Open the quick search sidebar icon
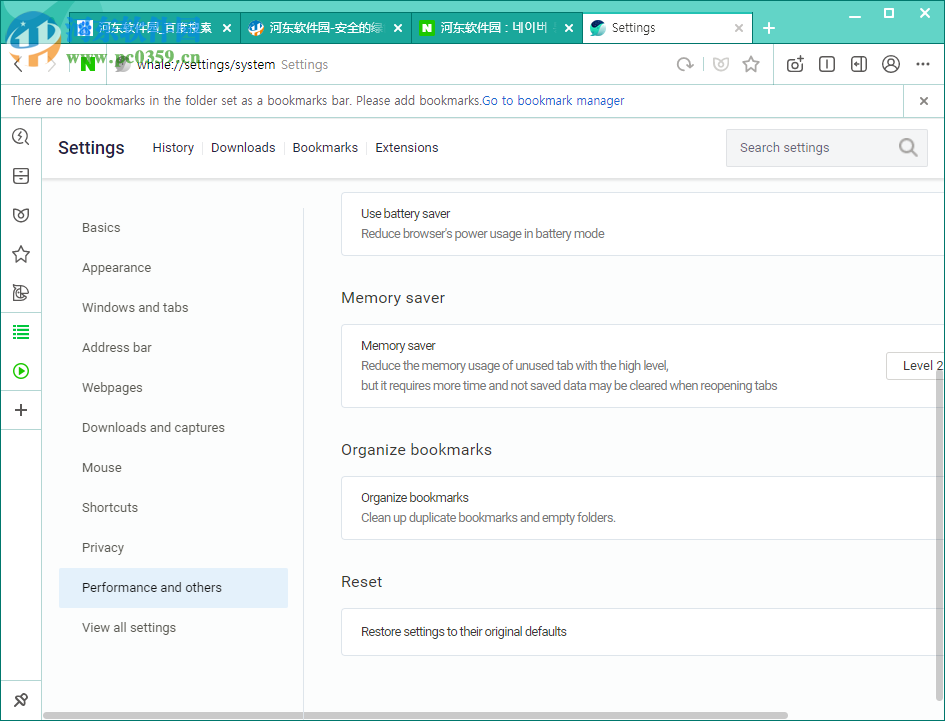Screen dimensions: 945x721 pos(21,137)
